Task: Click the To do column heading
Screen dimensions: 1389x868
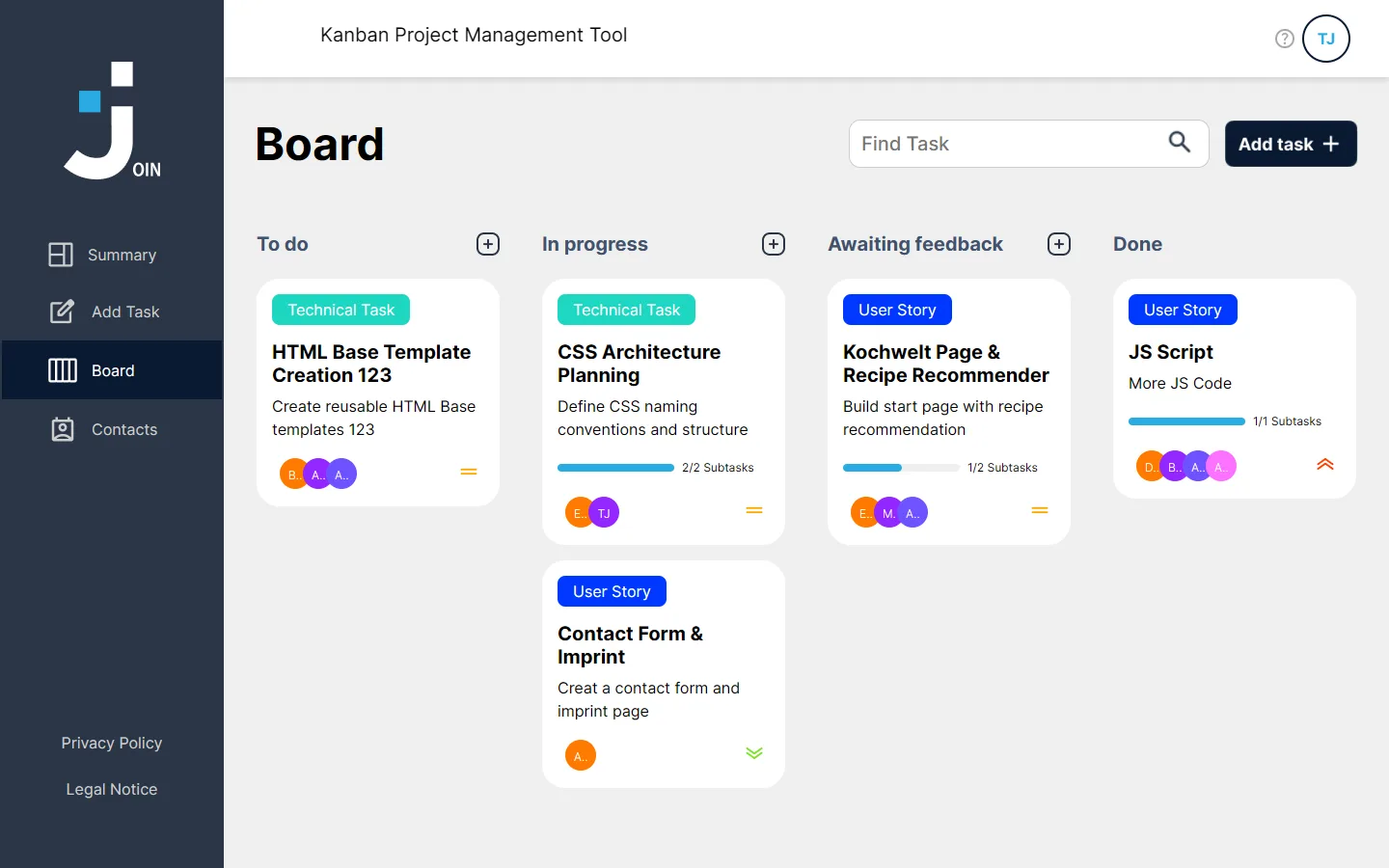Action: pos(283,244)
